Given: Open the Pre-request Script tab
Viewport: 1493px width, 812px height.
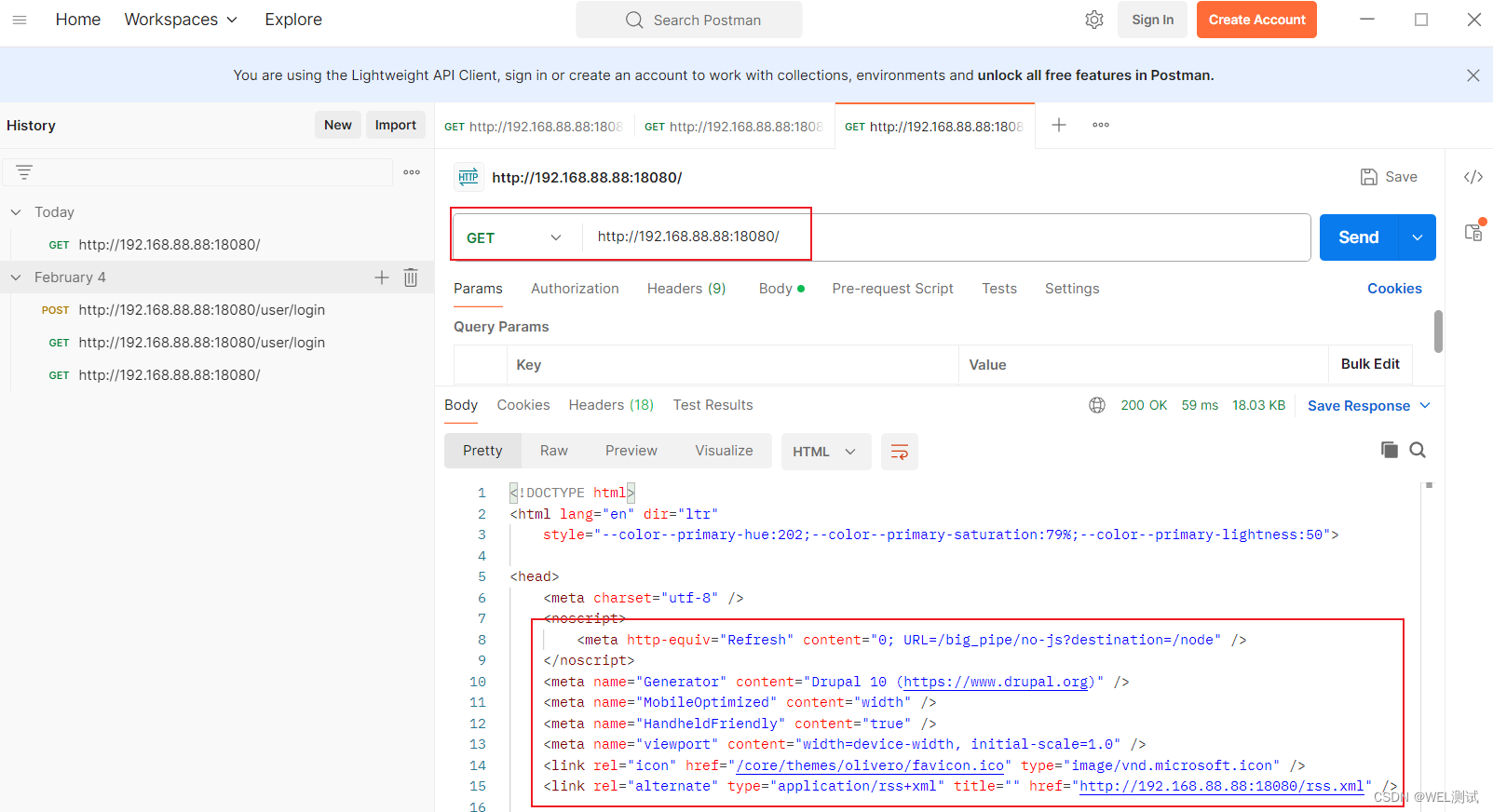Looking at the screenshot, I should [x=892, y=289].
